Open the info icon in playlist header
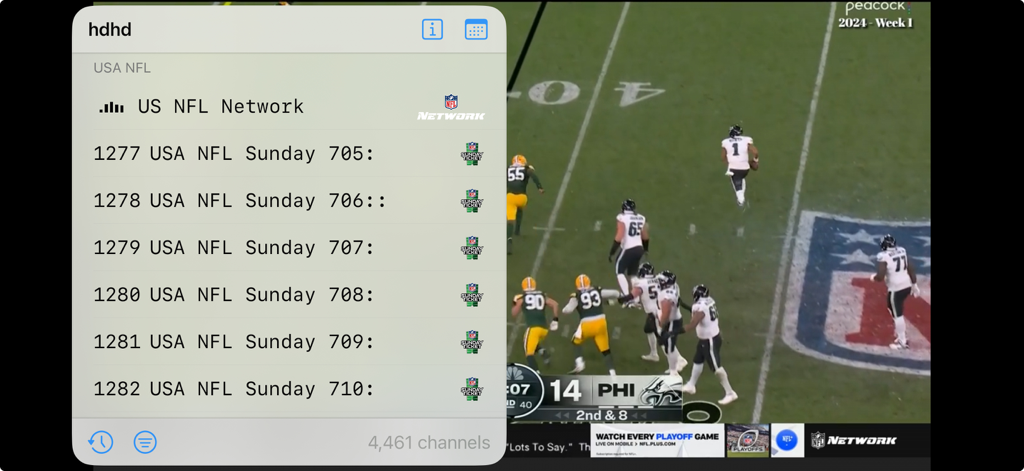Viewport: 1024px width, 471px height. (432, 29)
